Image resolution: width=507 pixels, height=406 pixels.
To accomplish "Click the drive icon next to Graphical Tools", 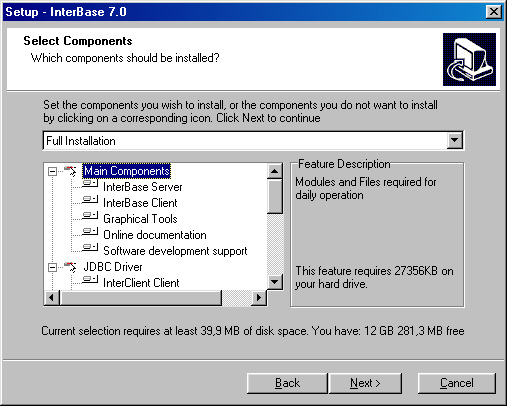I will [90, 215].
